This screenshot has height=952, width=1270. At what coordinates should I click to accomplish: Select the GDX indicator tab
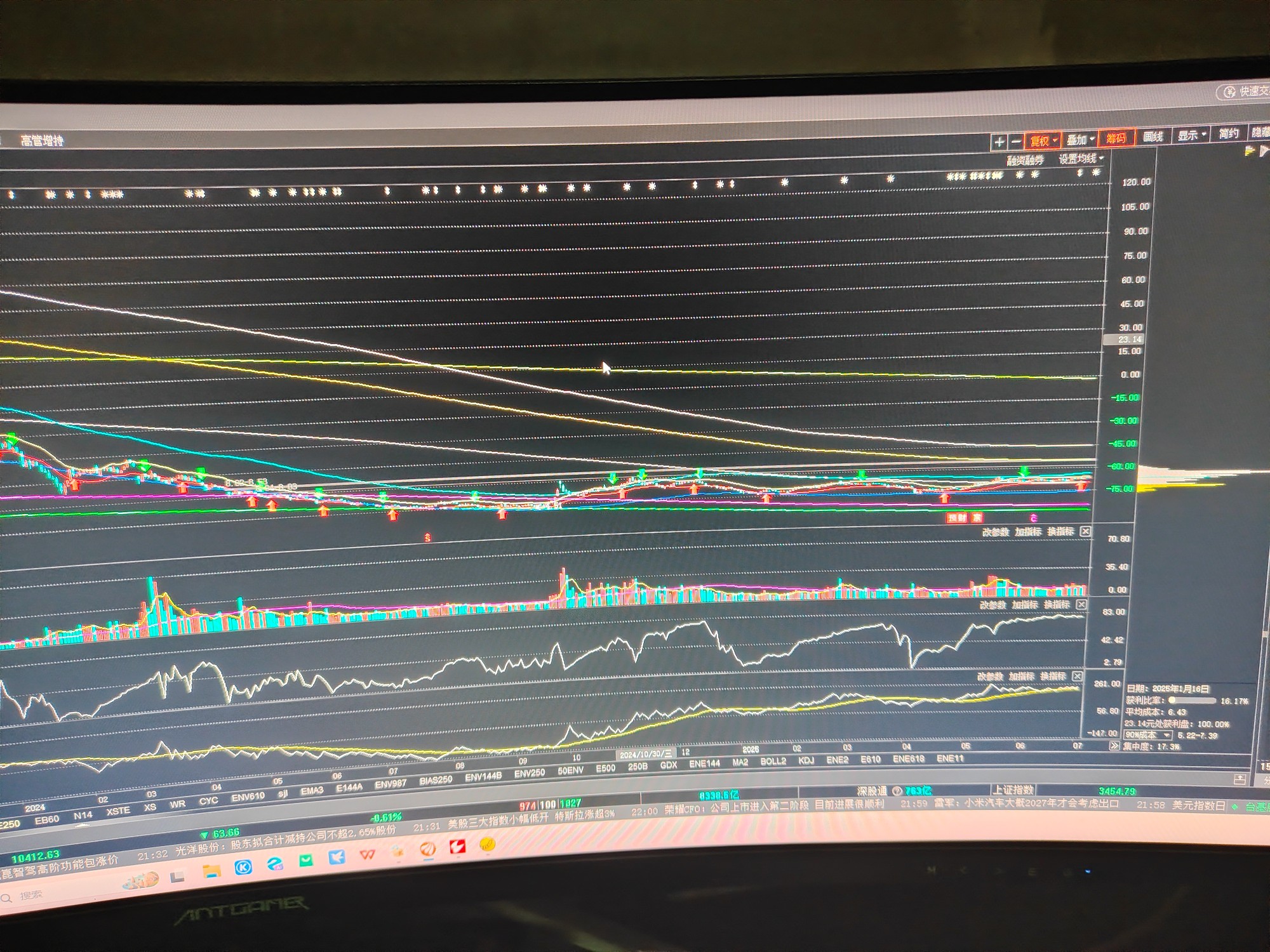click(x=668, y=765)
